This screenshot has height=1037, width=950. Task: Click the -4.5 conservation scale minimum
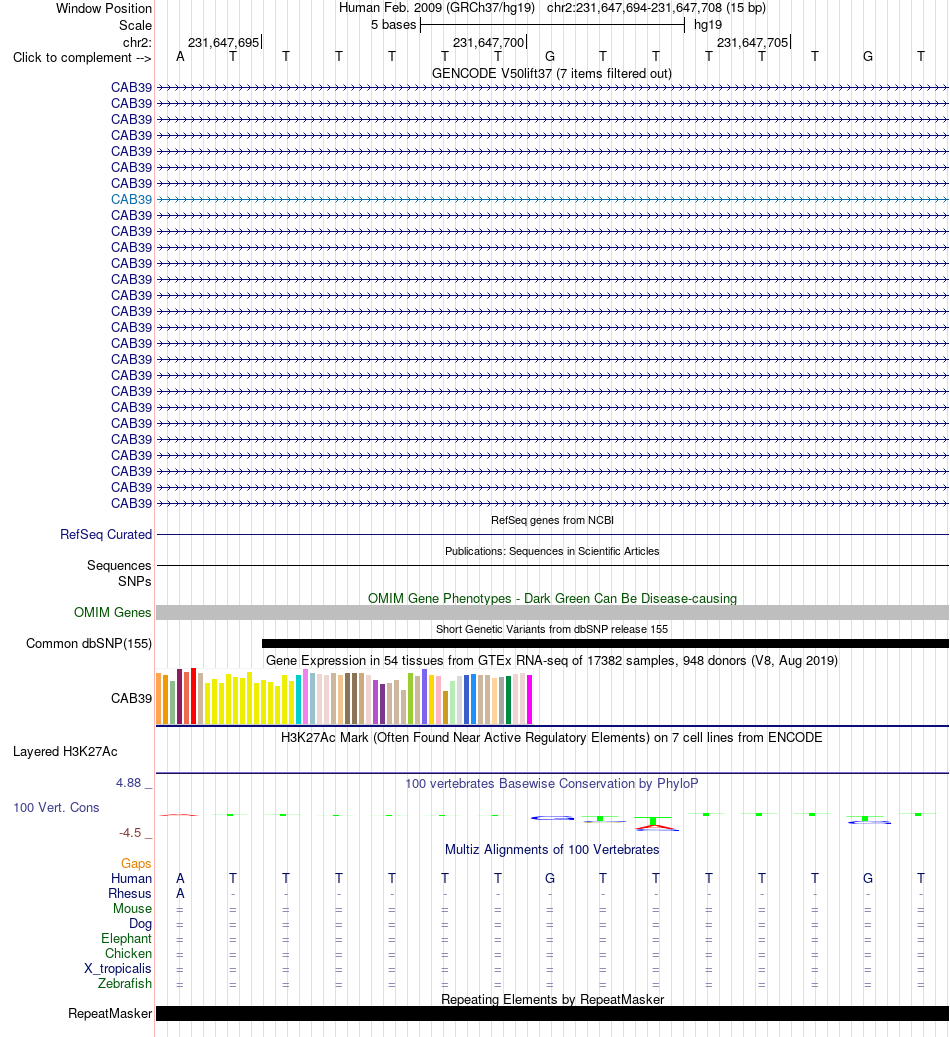point(130,833)
